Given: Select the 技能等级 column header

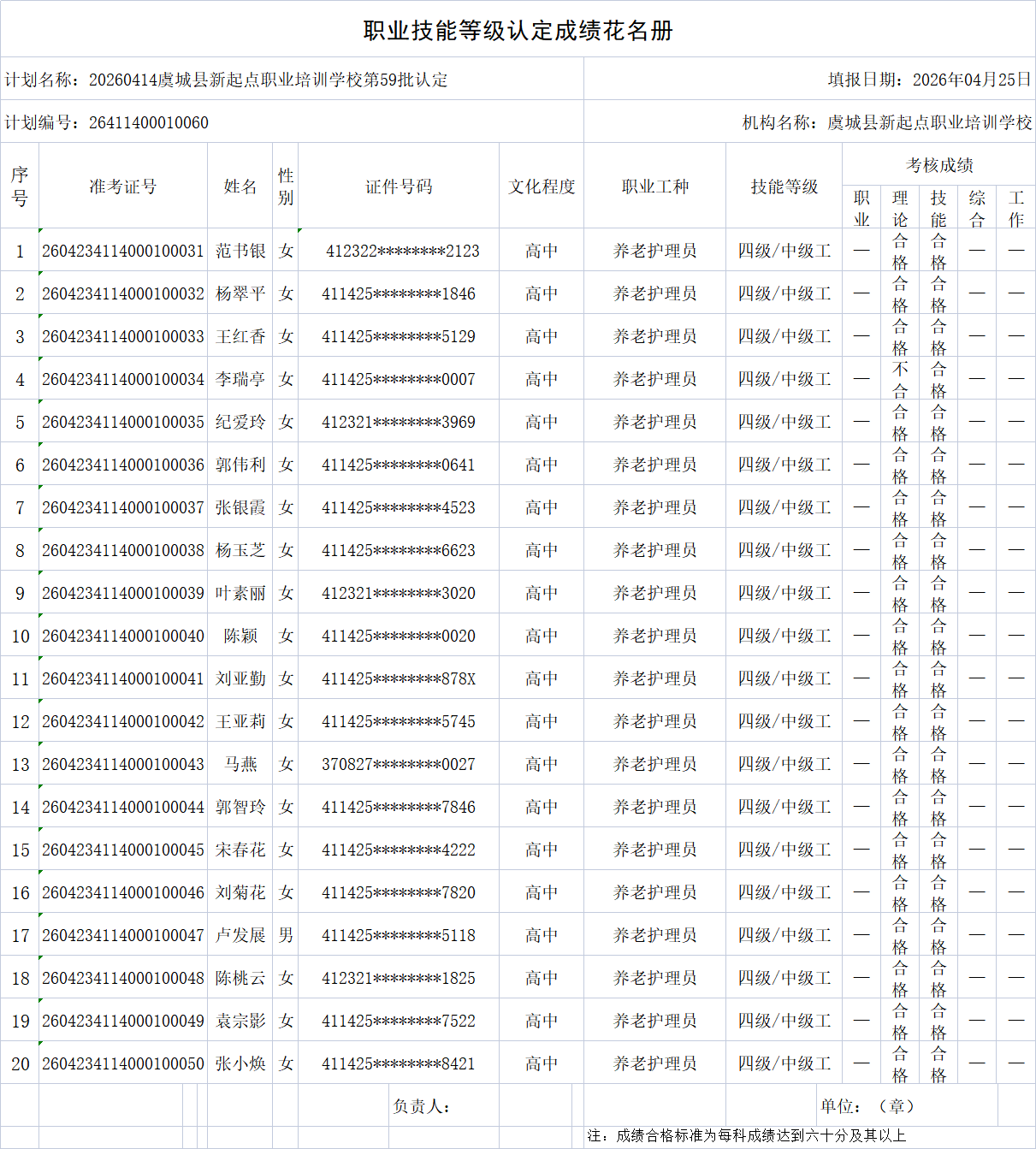Looking at the screenshot, I should [x=784, y=187].
